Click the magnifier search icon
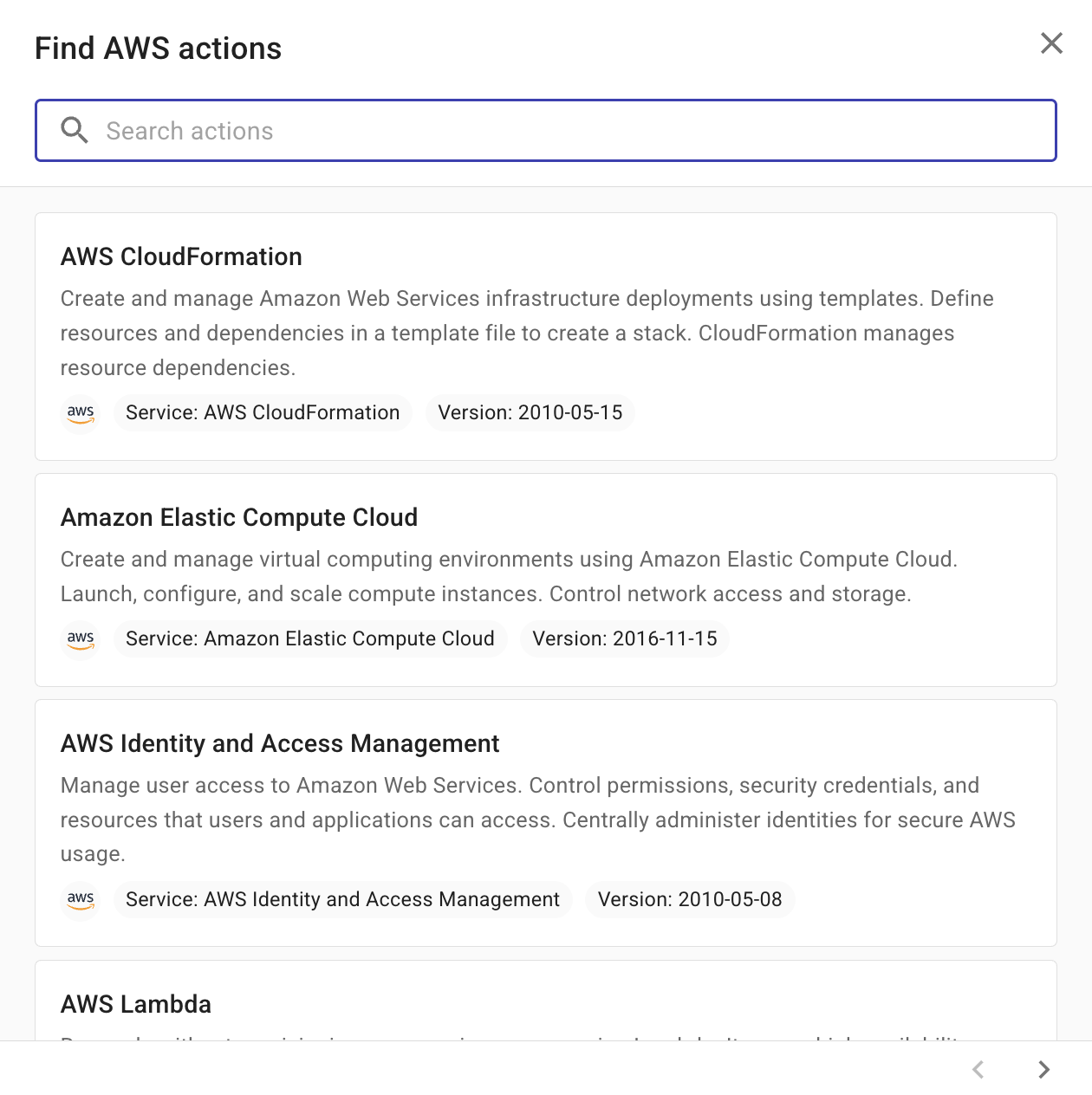The image size is (1092, 1095). point(75,131)
